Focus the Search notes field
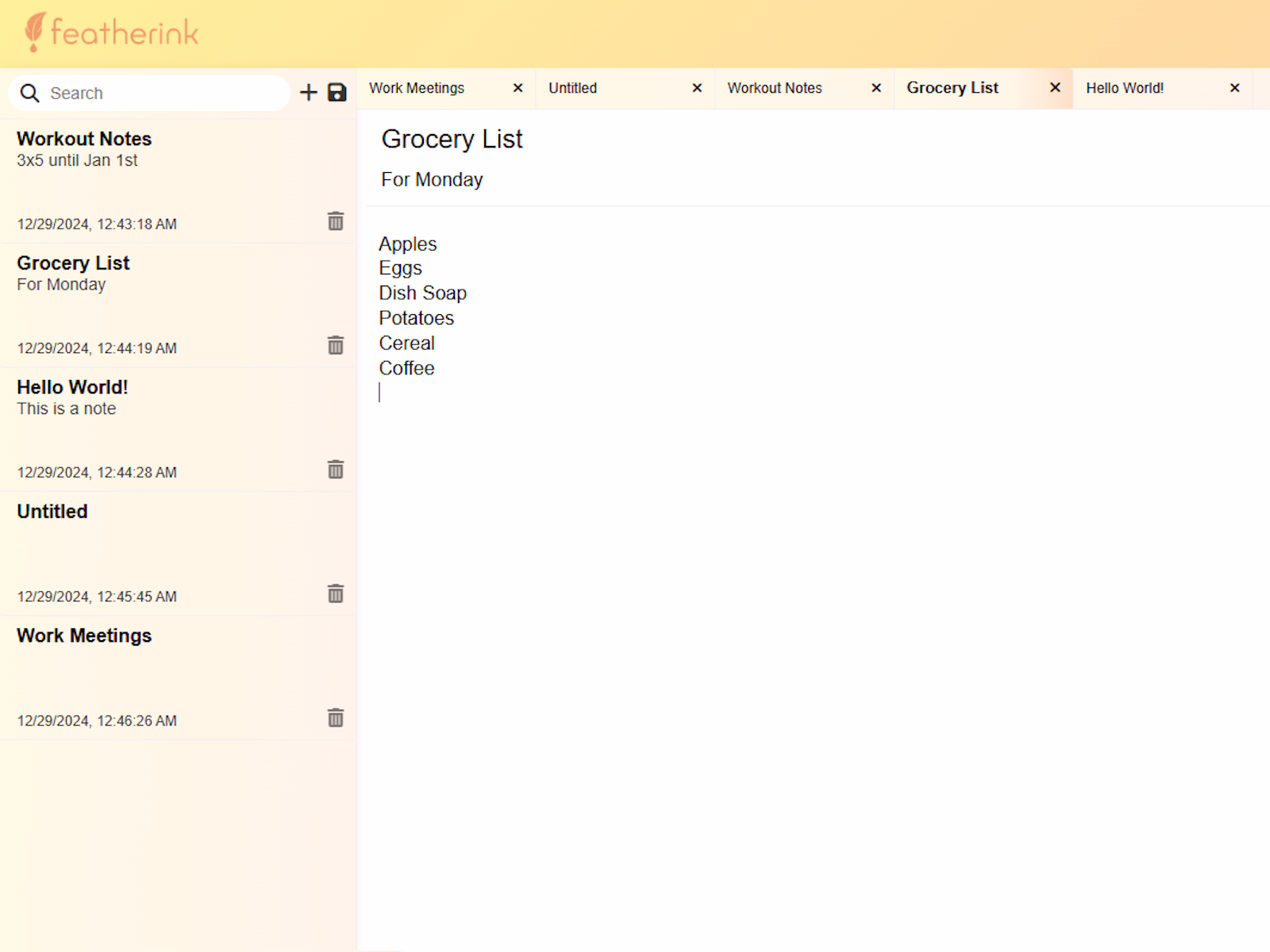The width and height of the screenshot is (1270, 952). [x=159, y=94]
